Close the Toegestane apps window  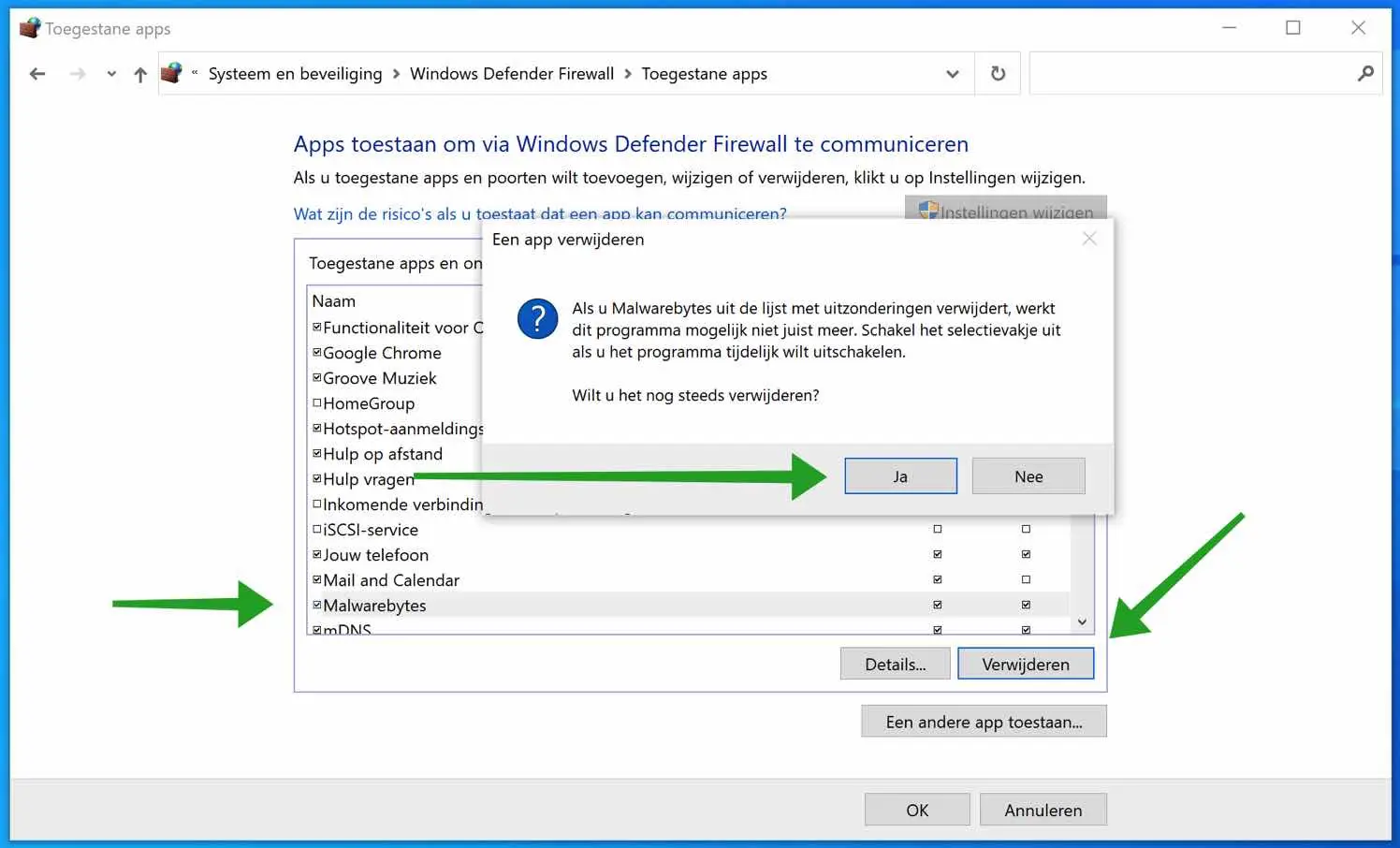tap(1358, 28)
